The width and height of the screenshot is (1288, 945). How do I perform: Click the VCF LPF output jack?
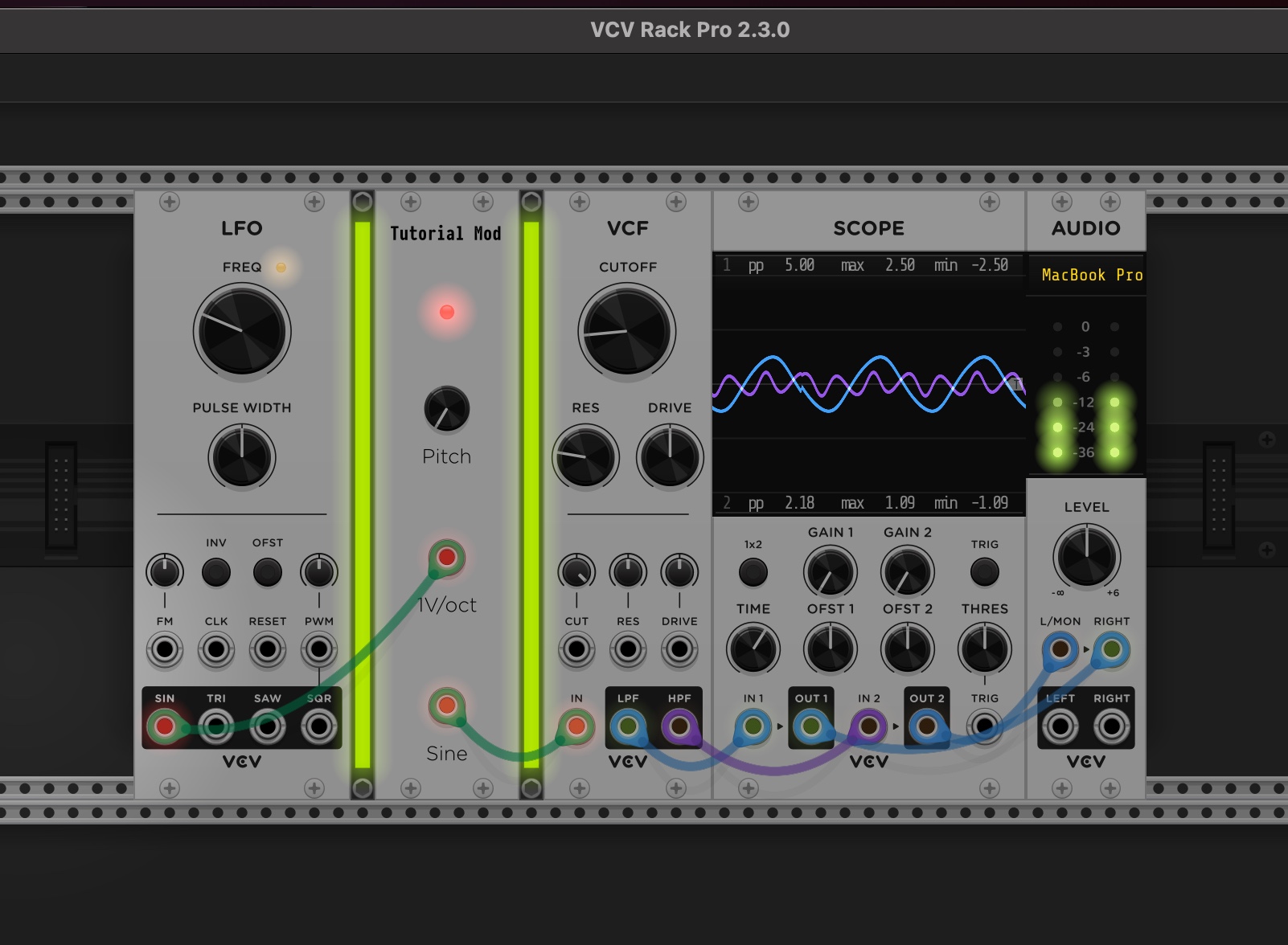click(x=628, y=726)
